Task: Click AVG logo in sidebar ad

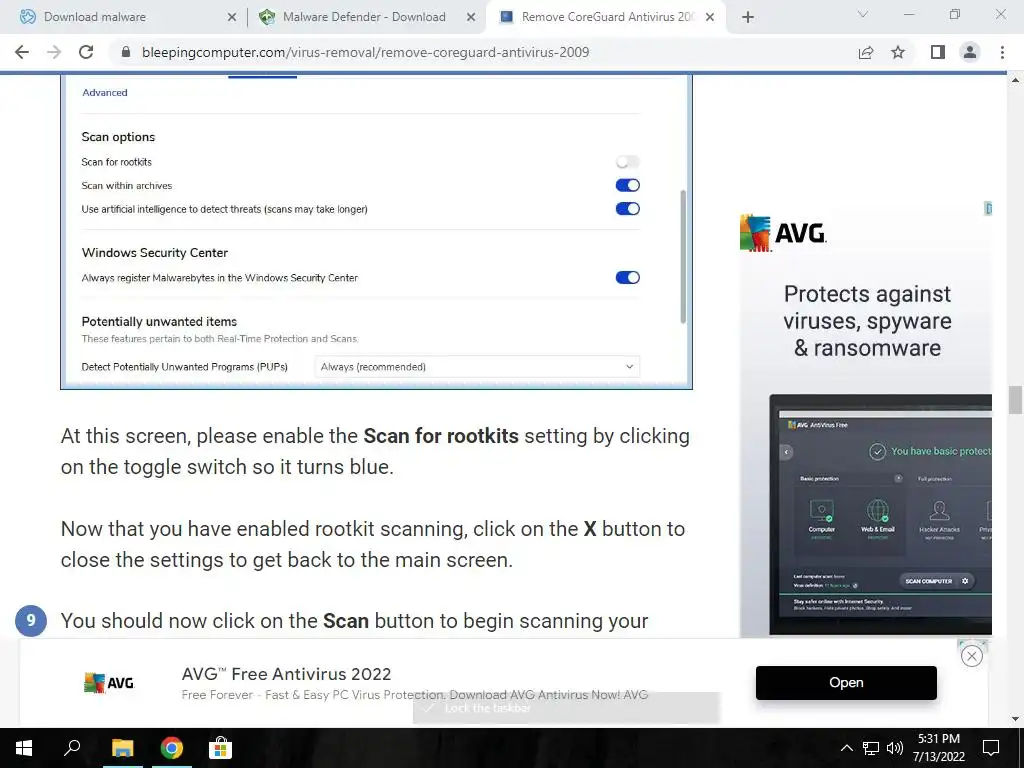Action: pos(782,232)
